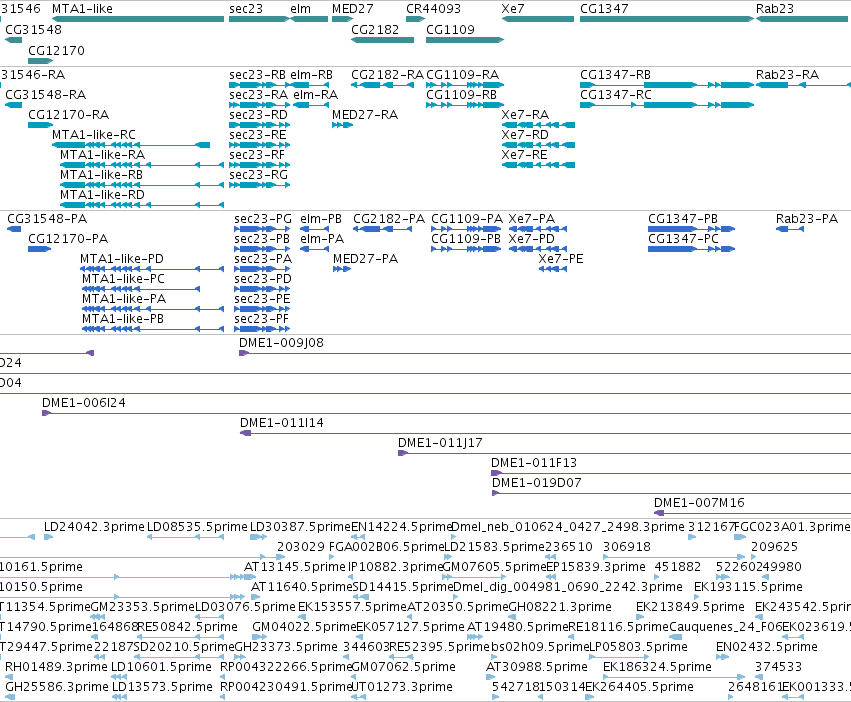Screen dimensions: 851x702
Task: Select BAC clone DME1-009J08
Action: pos(545,353)
